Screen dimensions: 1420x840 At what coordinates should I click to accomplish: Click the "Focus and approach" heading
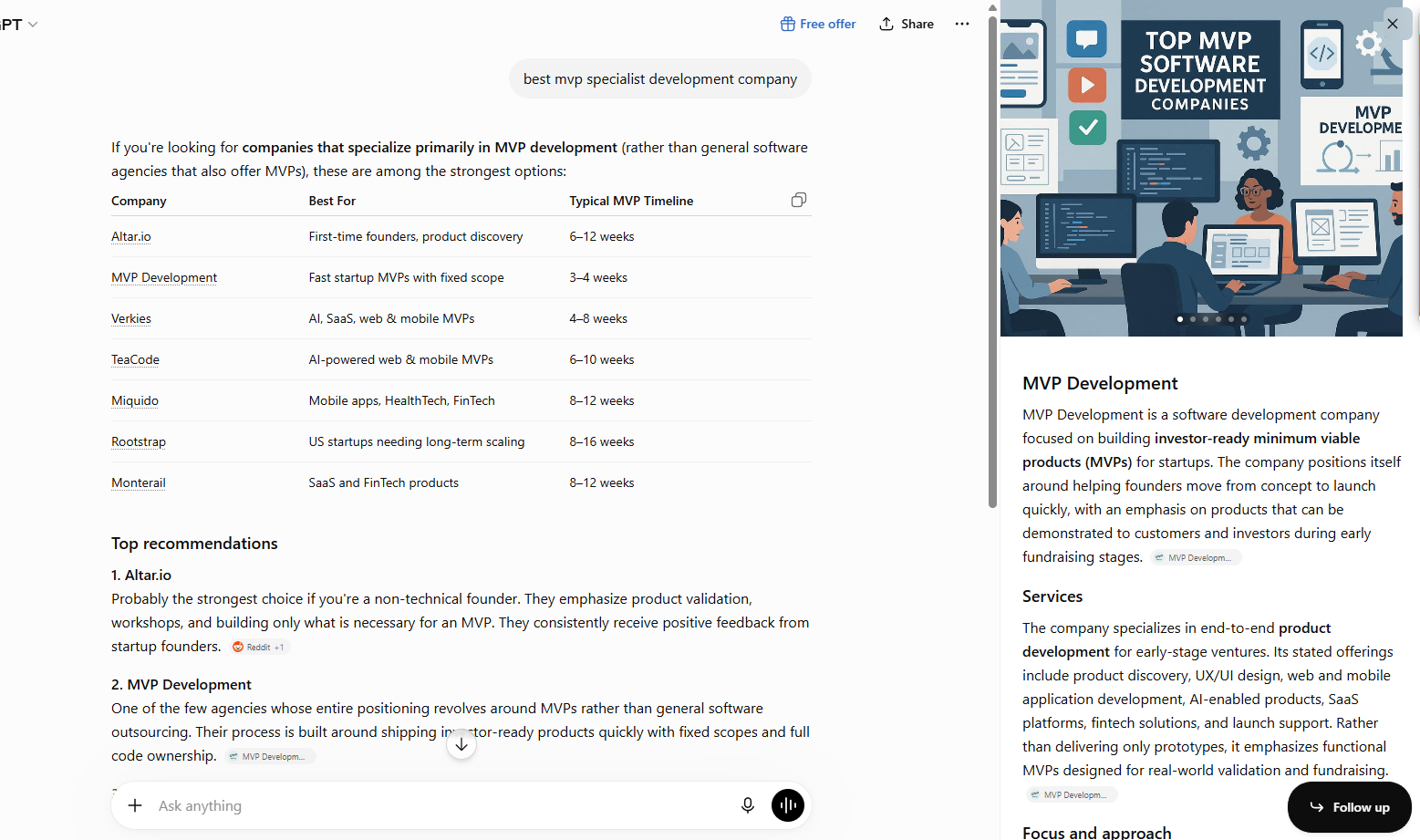[1097, 833]
